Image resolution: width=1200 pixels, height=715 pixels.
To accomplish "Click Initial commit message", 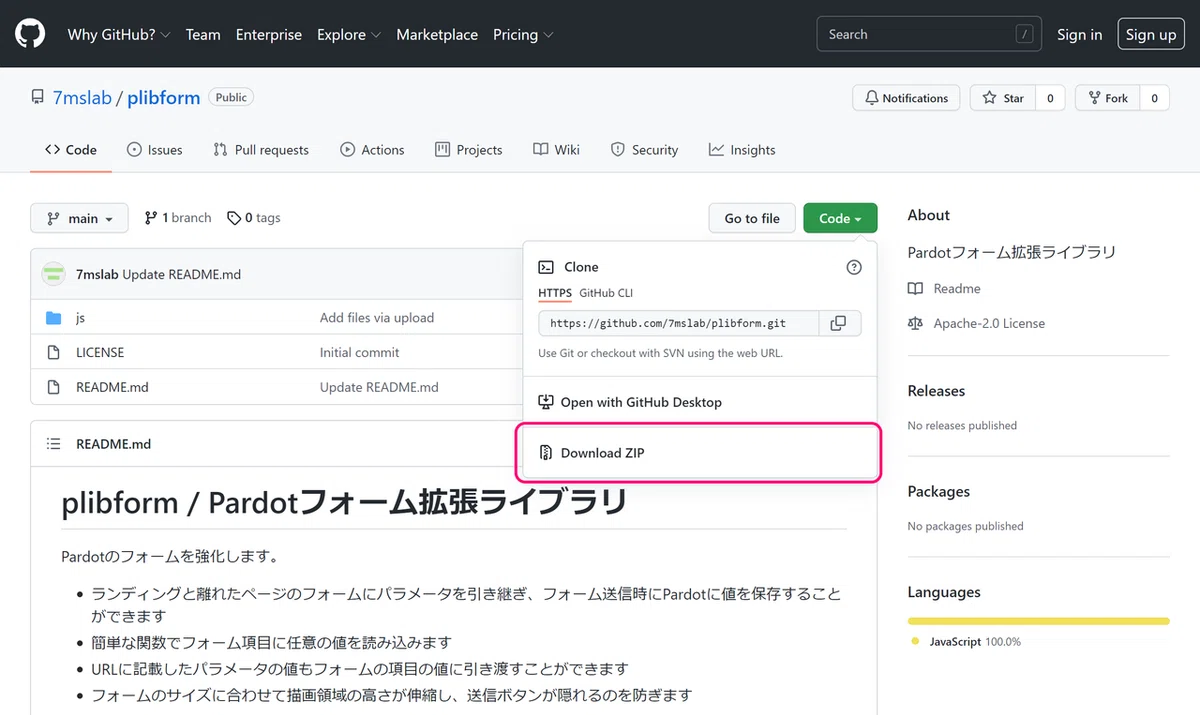I will [x=359, y=353].
